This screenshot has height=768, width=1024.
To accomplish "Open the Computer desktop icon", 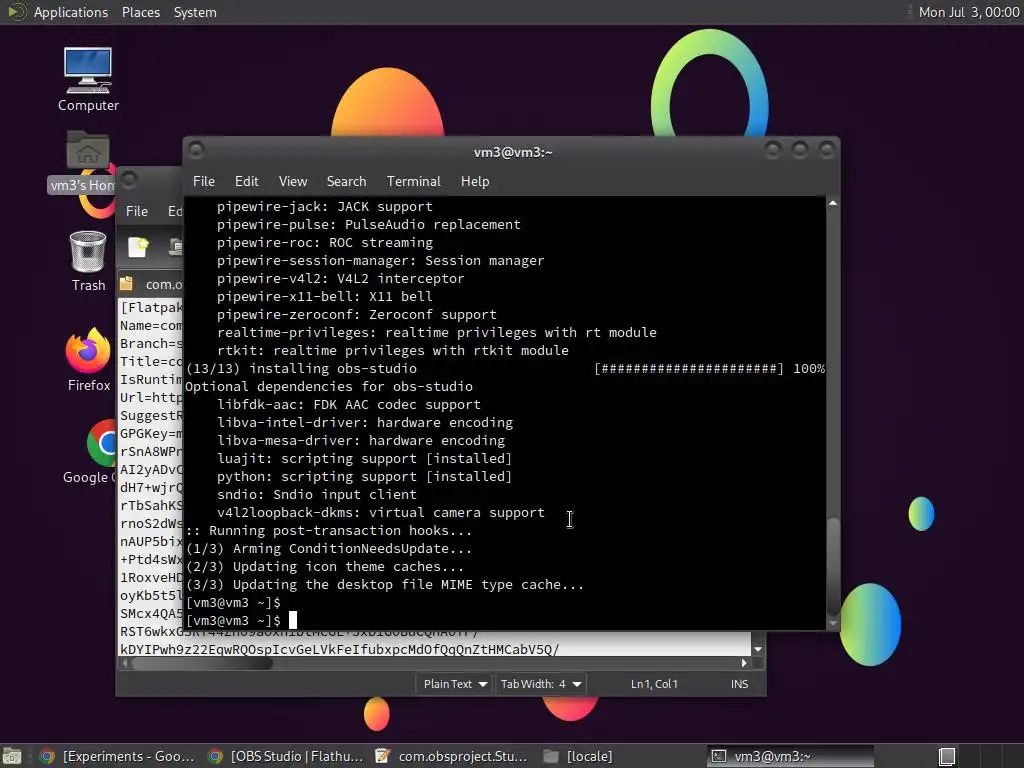I will pyautogui.click(x=88, y=80).
